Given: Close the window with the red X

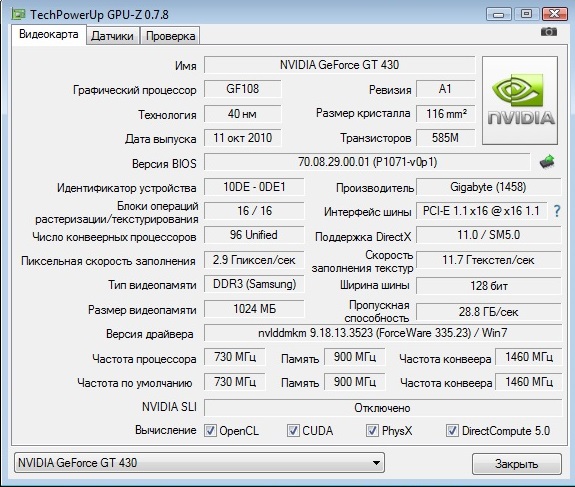Looking at the screenshot, I should pyautogui.click(x=554, y=14).
